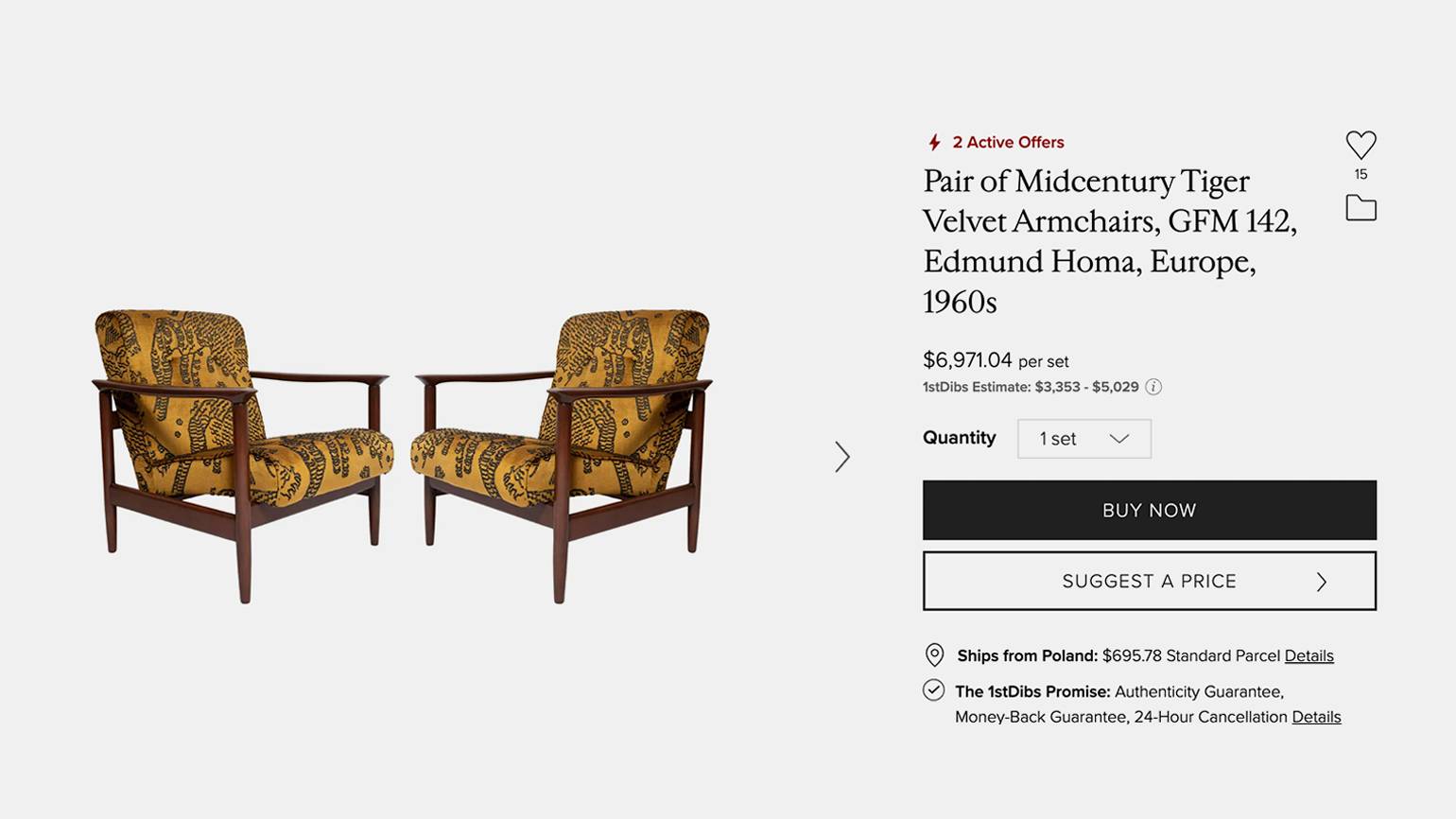Click the $6,971.04 price text
Screen dimensions: 1456x819
(x=967, y=360)
